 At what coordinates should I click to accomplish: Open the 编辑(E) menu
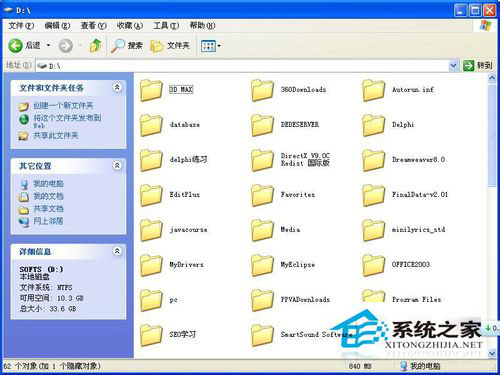coord(57,25)
